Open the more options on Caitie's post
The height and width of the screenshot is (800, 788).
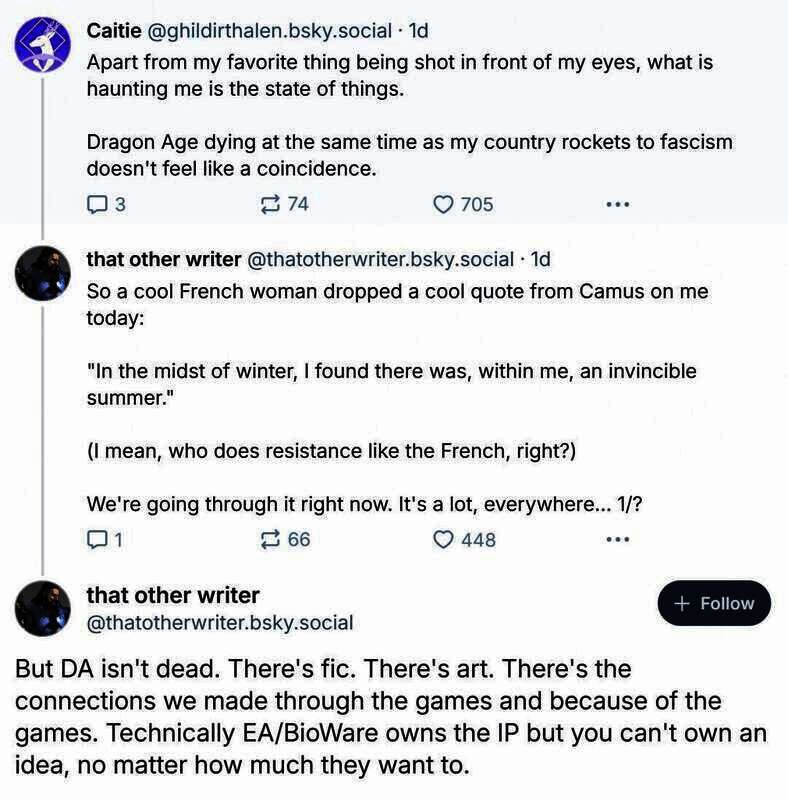point(618,204)
